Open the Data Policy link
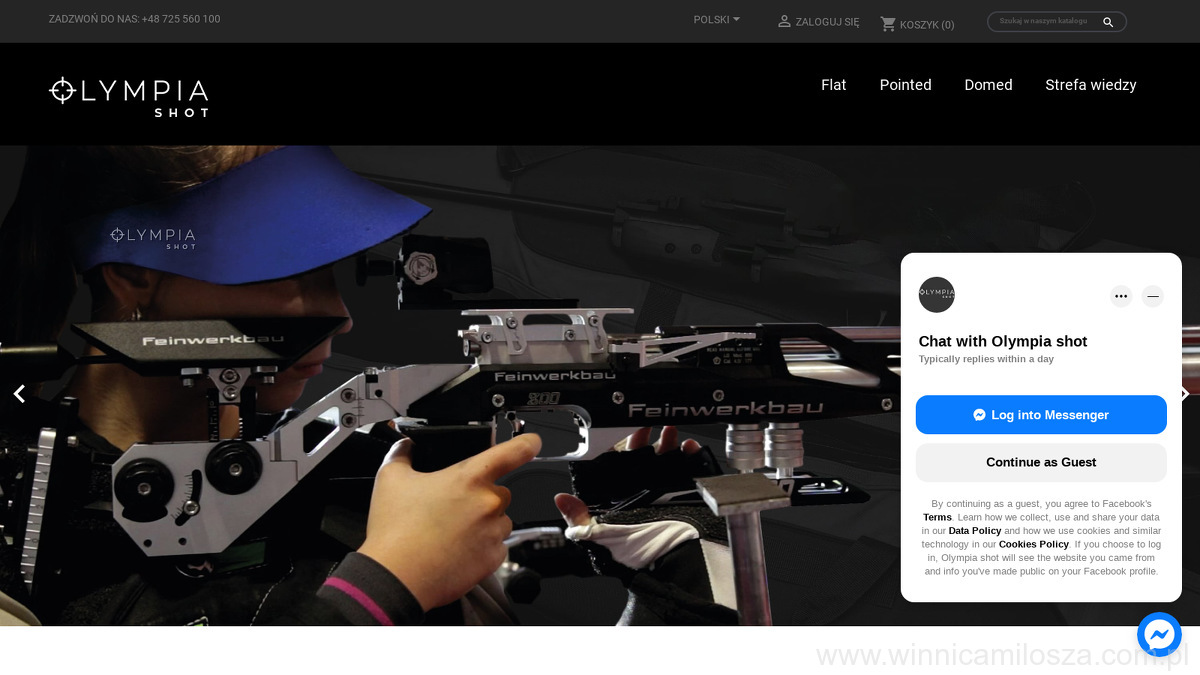Screen dimensions: 1200x675 (974, 531)
